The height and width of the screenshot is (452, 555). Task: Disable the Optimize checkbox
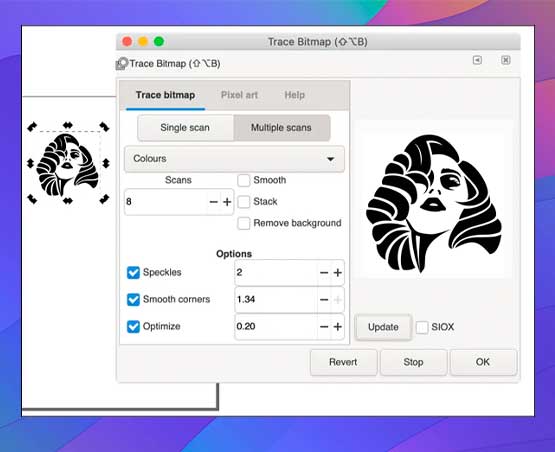pyautogui.click(x=133, y=326)
